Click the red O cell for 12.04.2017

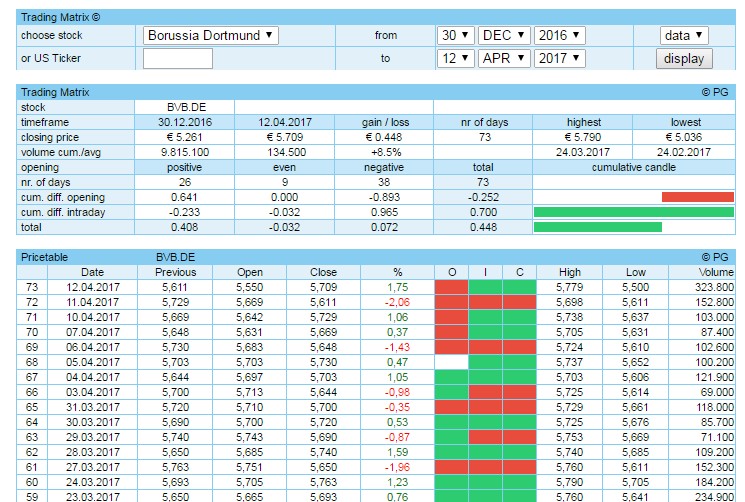pyautogui.click(x=451, y=287)
